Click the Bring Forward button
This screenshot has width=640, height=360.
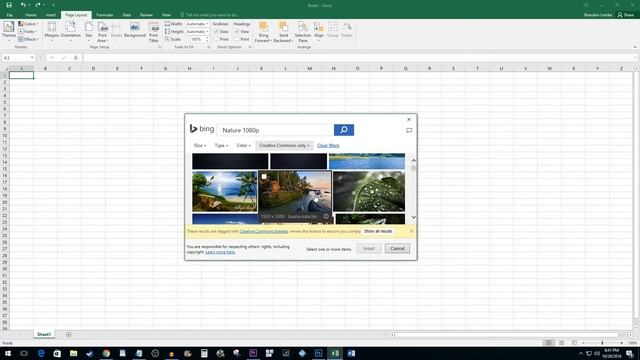(263, 32)
